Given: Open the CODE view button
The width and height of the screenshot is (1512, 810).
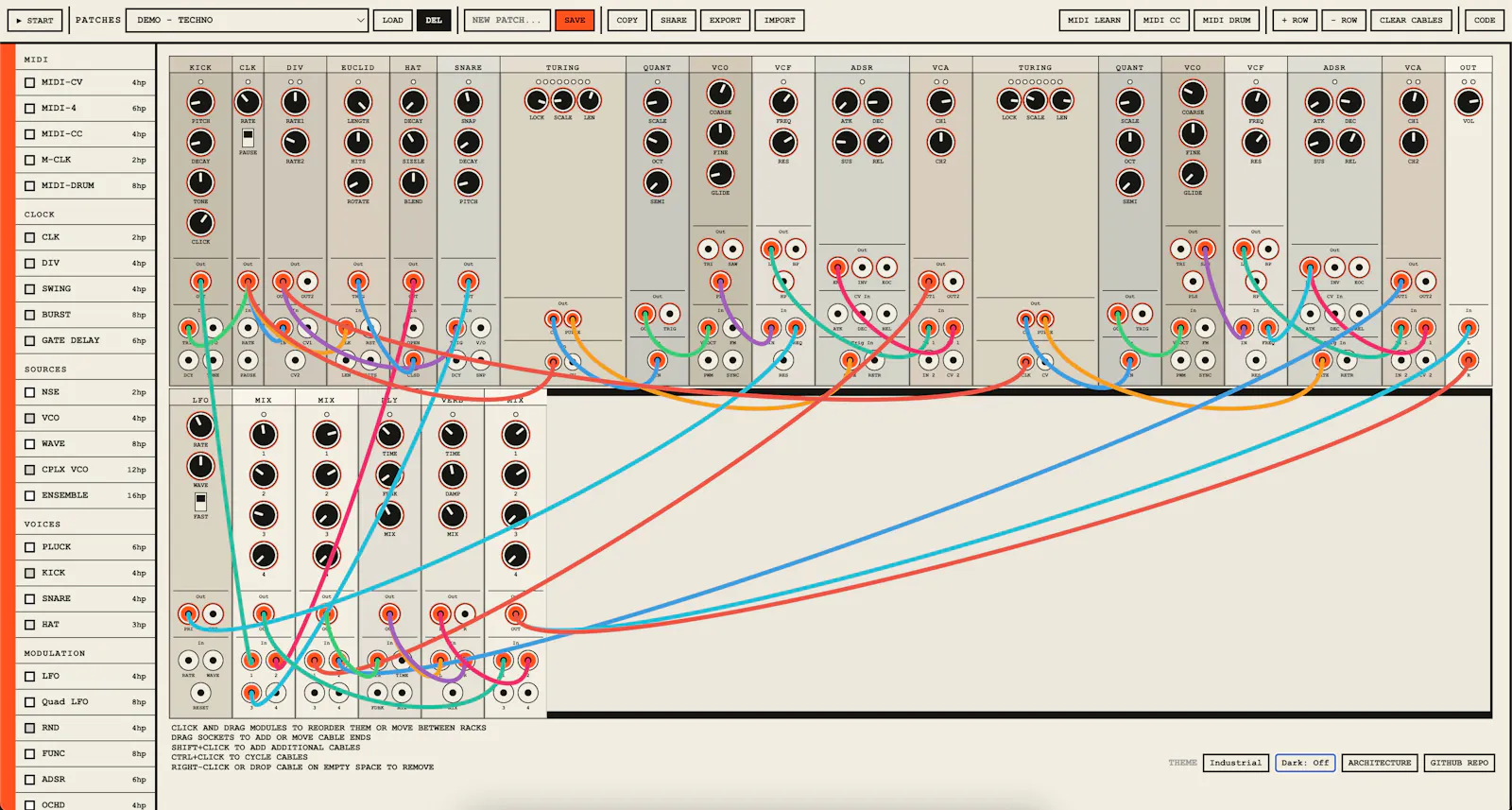Looking at the screenshot, I should pos(1485,20).
